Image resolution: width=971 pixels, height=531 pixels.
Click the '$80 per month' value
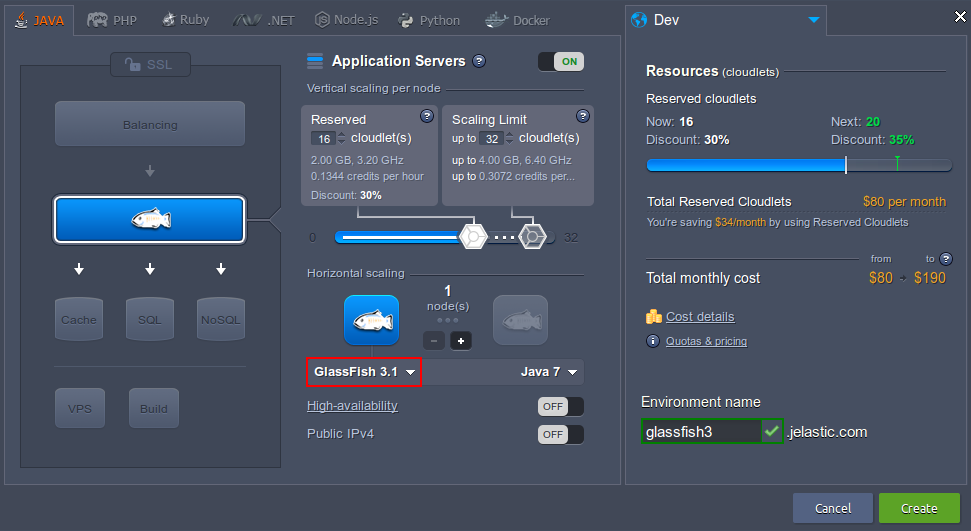[904, 201]
